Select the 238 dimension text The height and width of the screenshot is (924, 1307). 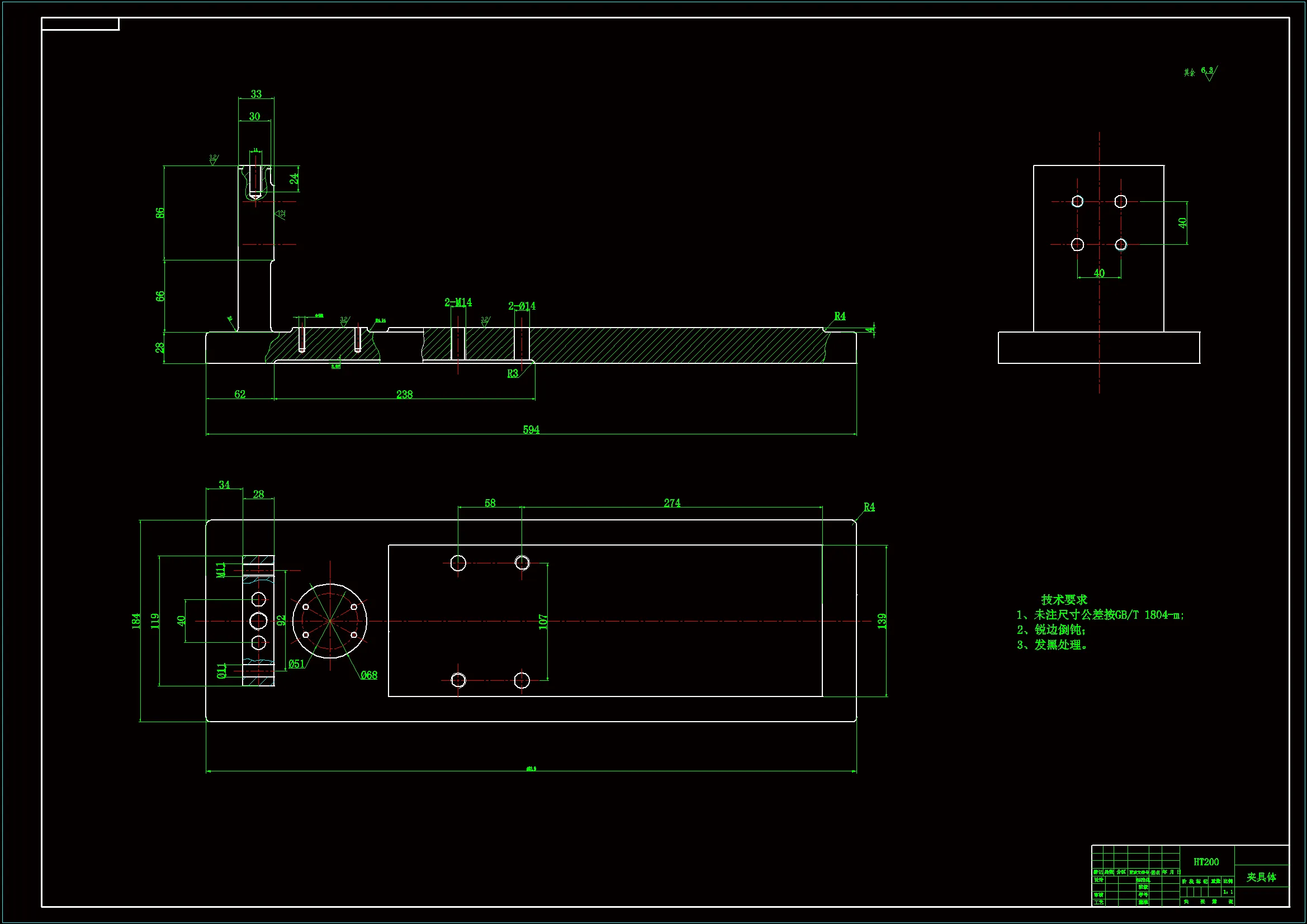coord(404,395)
